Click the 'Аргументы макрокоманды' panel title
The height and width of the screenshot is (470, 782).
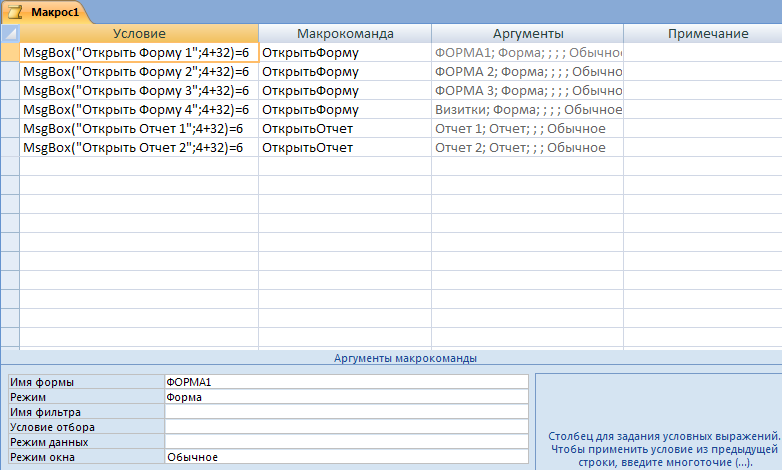405,358
